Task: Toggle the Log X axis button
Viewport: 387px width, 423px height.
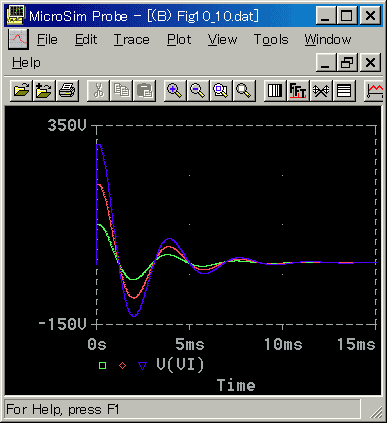Action: [x=275, y=90]
